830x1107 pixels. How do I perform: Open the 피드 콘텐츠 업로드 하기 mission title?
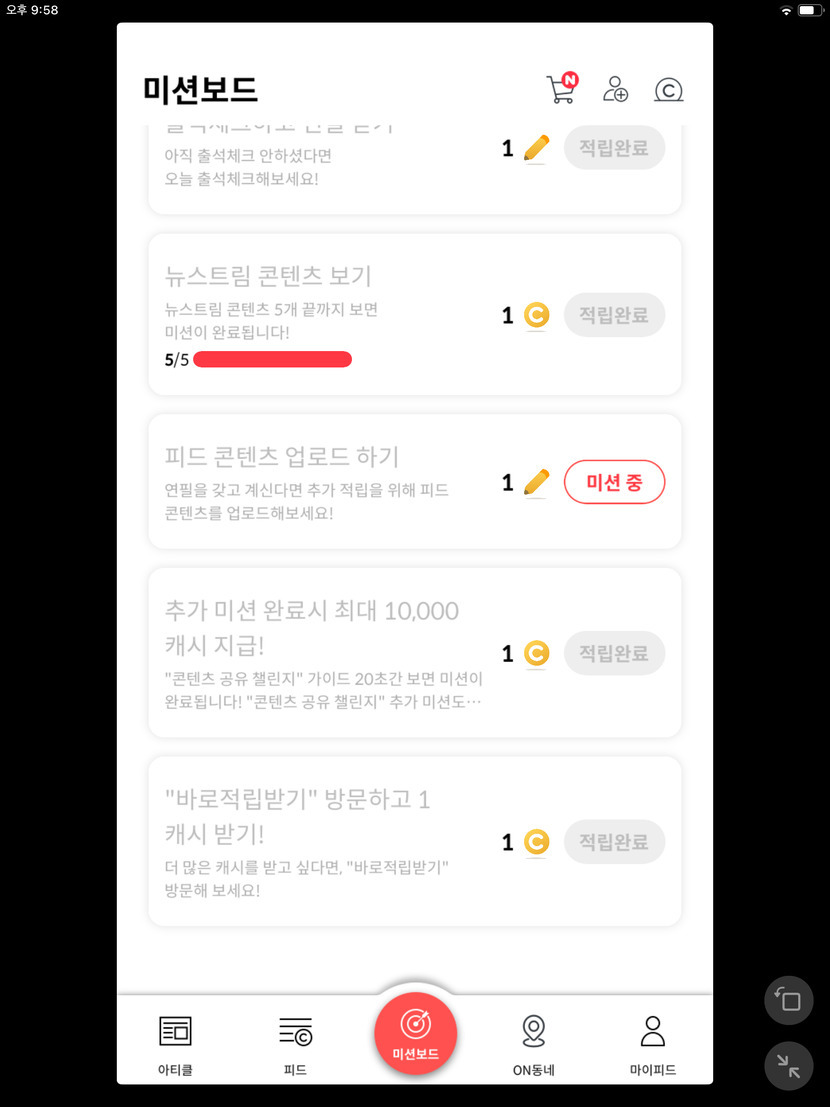click(x=282, y=457)
